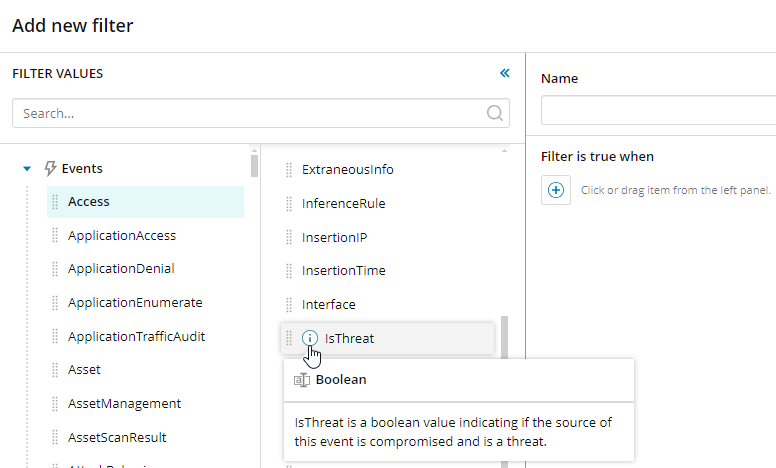Click the search magnifier icon
This screenshot has height=468, width=776.
[494, 113]
